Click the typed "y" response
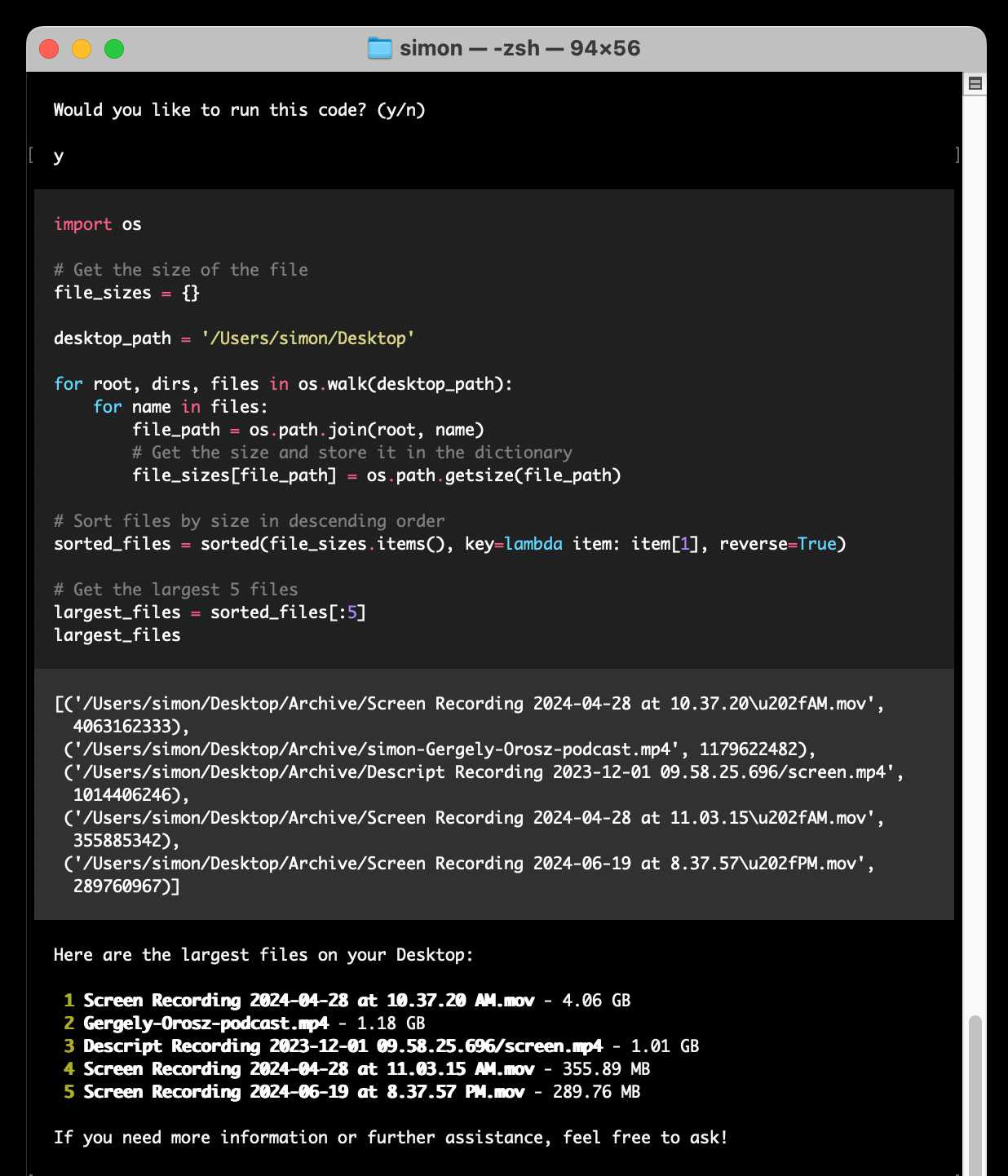 [x=57, y=155]
